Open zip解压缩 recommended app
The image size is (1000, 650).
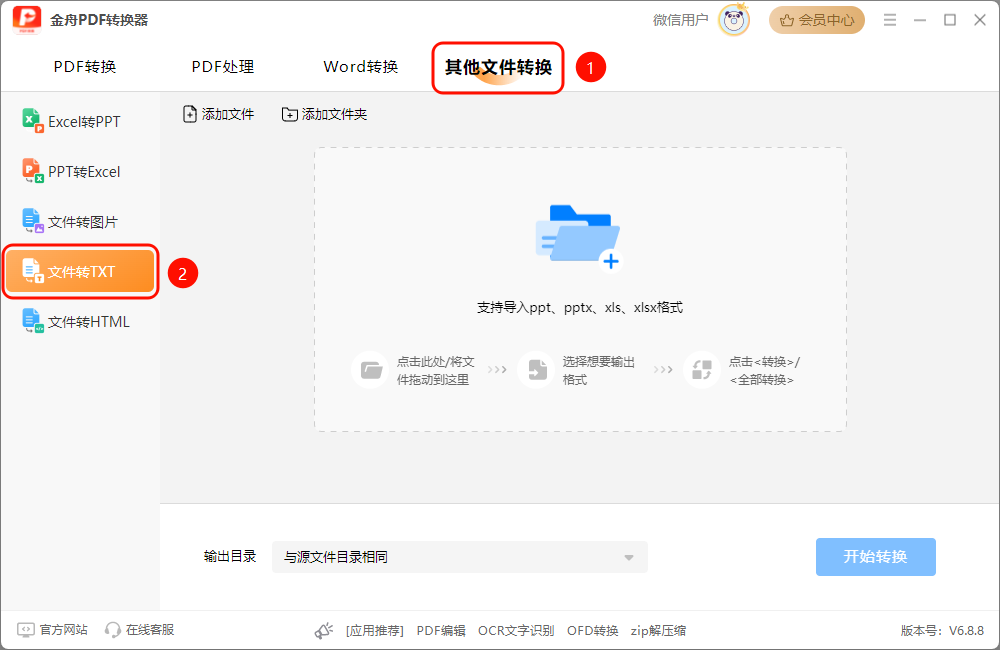click(x=658, y=631)
